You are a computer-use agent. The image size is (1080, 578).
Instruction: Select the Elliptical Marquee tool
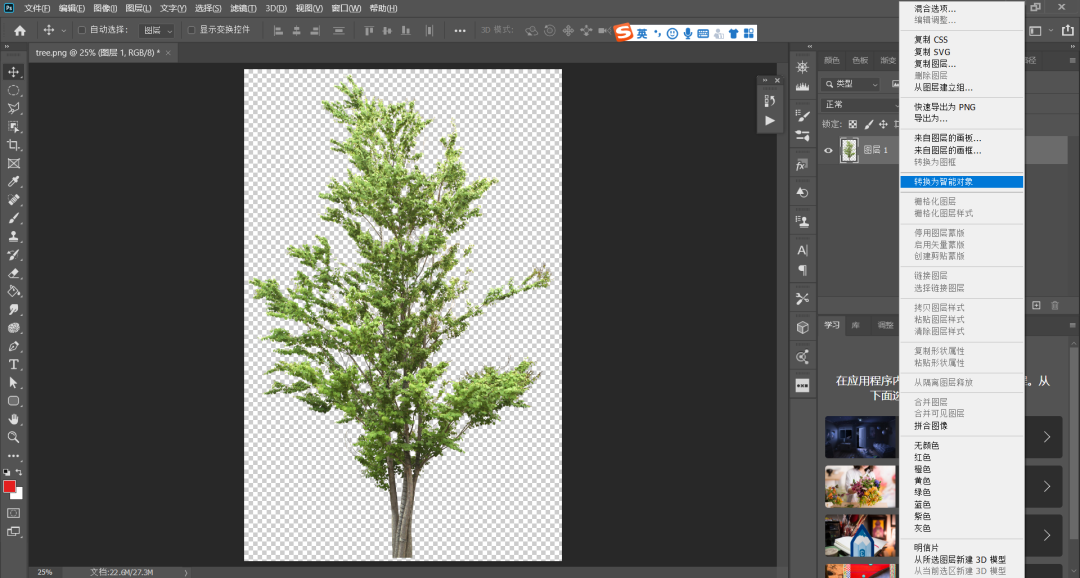(x=13, y=90)
